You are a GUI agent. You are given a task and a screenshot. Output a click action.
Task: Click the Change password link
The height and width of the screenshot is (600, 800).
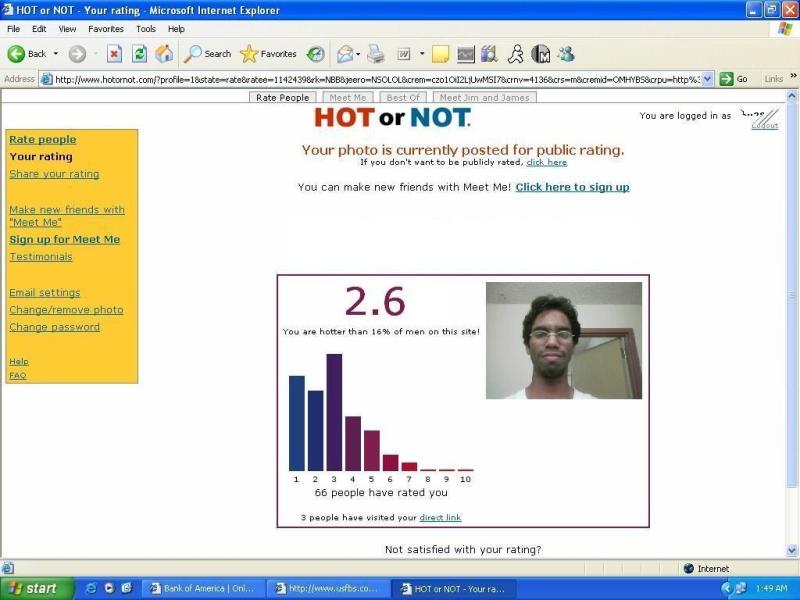click(55, 327)
